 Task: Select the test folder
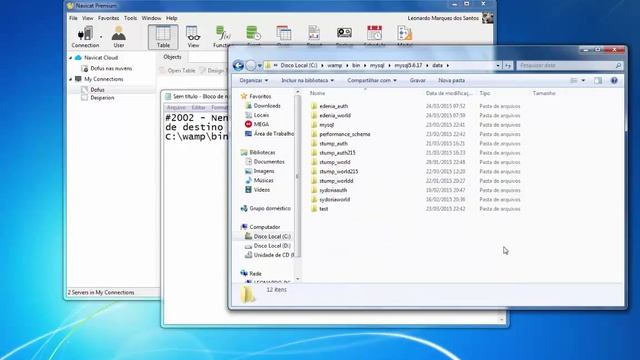coord(324,209)
